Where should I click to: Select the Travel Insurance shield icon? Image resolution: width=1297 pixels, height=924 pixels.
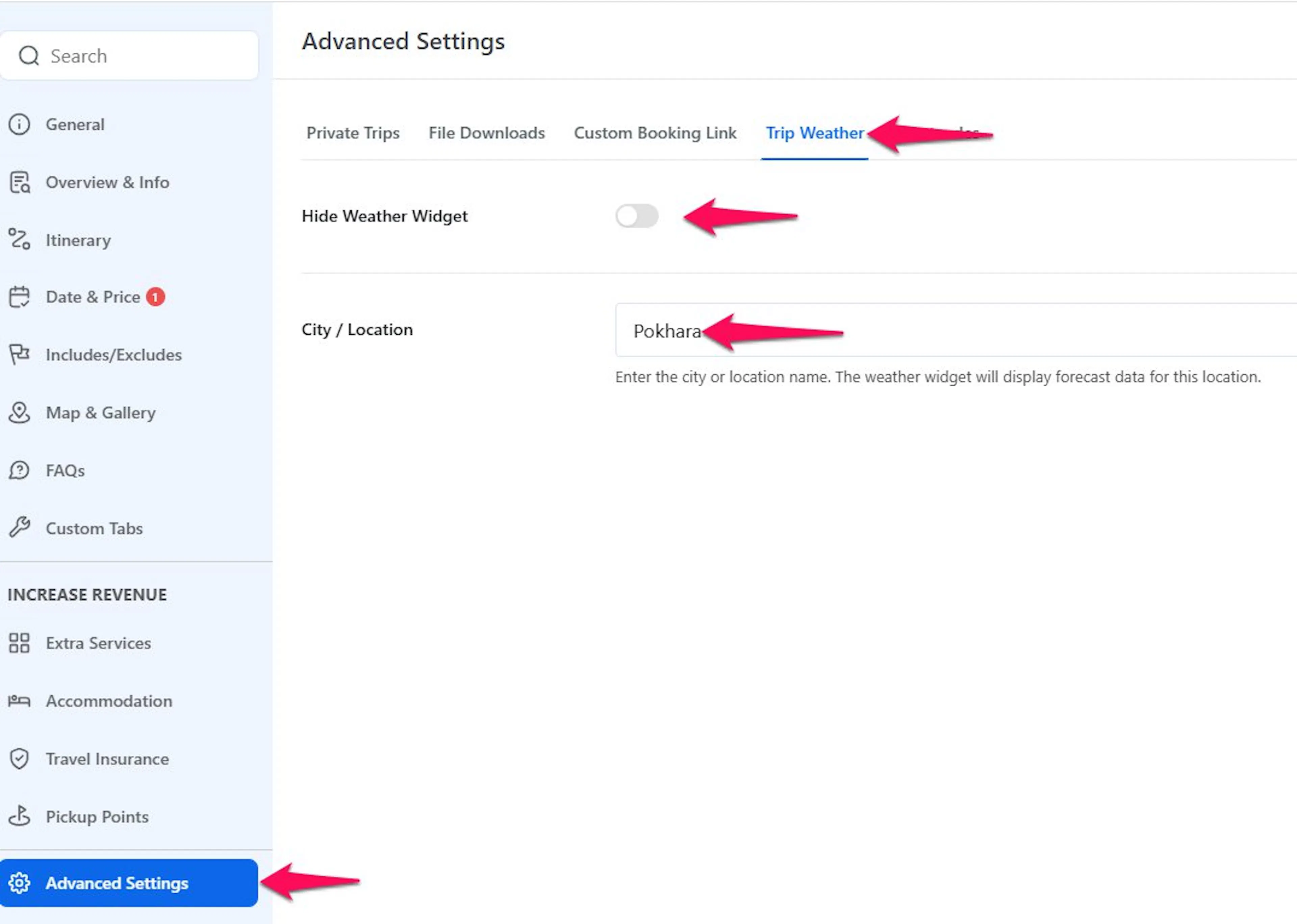19,759
